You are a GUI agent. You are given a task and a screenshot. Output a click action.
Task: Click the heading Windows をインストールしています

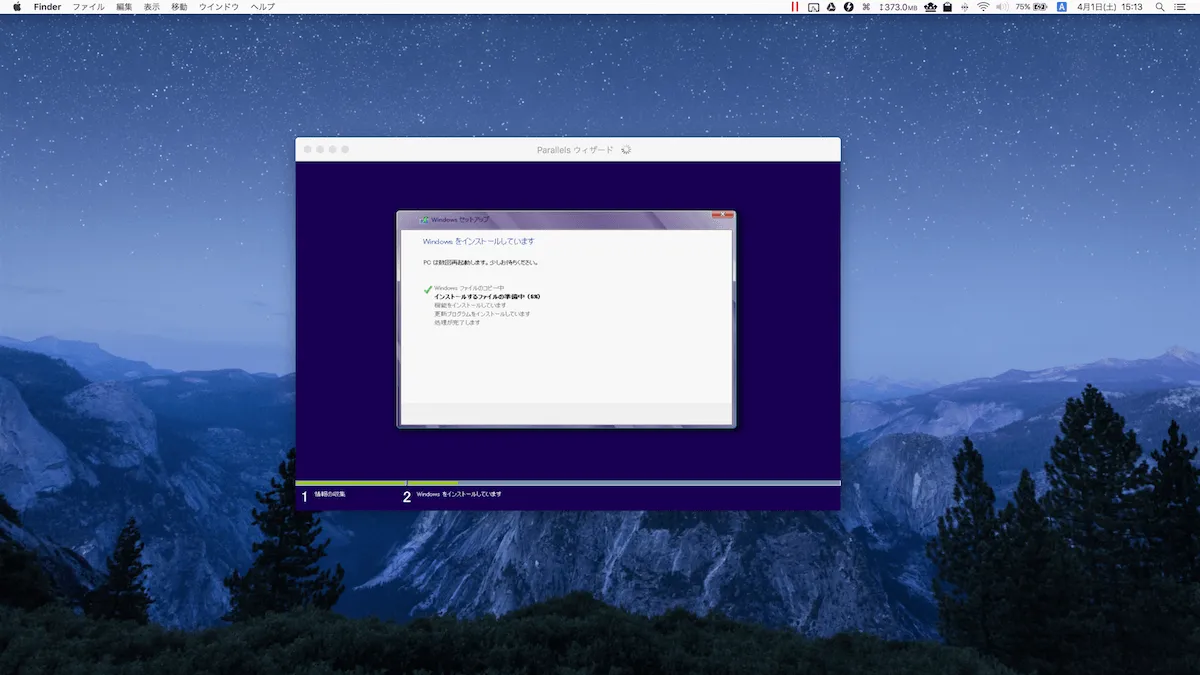point(478,241)
